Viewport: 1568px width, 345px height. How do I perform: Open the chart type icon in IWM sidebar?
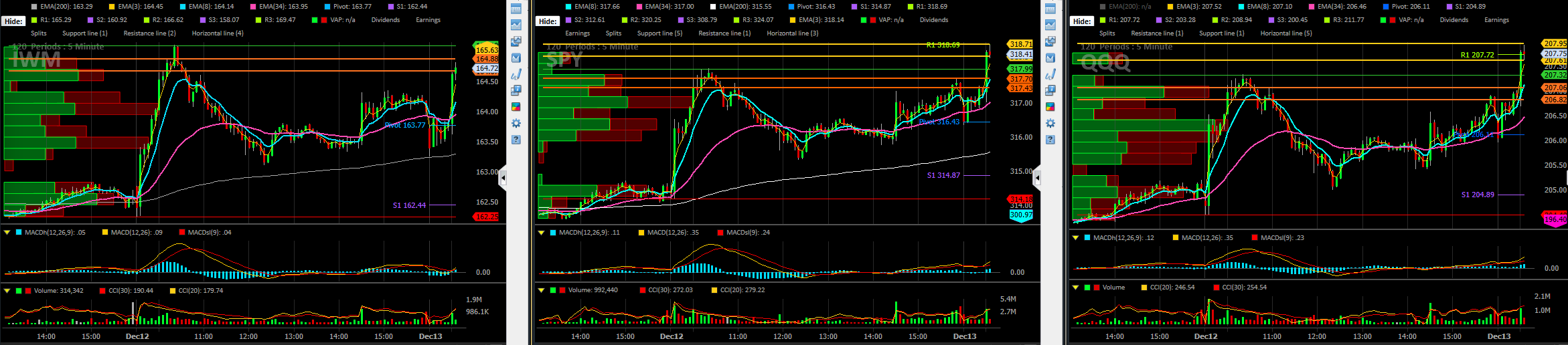coord(516,25)
